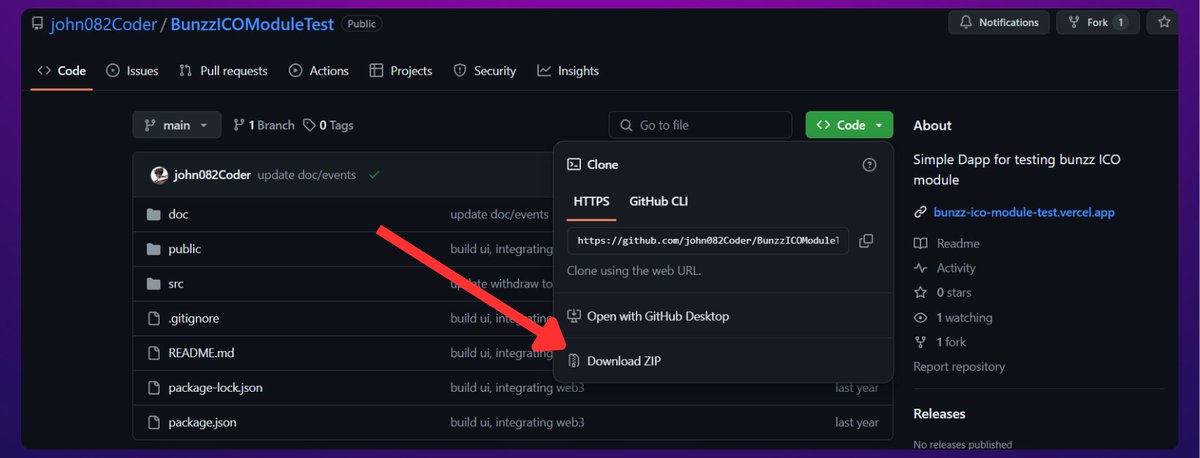1200x458 pixels.
Task: Open john082Coder commit author link
Action: click(212, 175)
